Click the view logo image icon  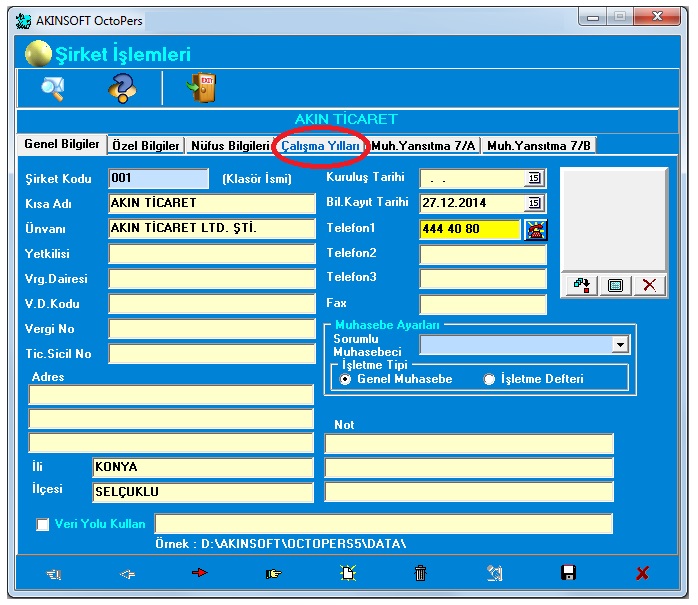tap(615, 285)
